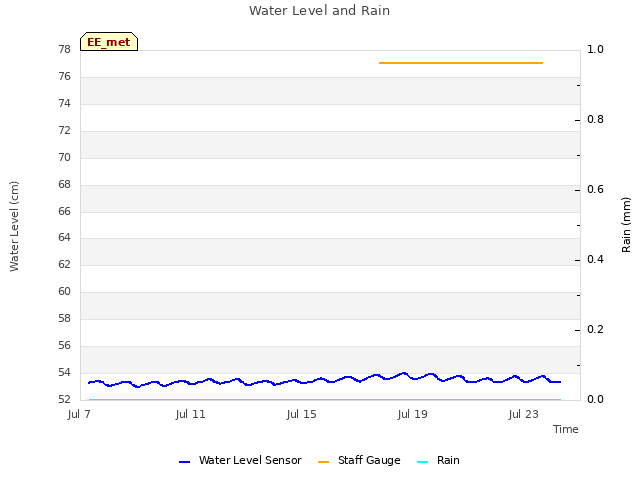Click the chart title Water Level and Rain
The width and height of the screenshot is (640, 480).
point(320,10)
